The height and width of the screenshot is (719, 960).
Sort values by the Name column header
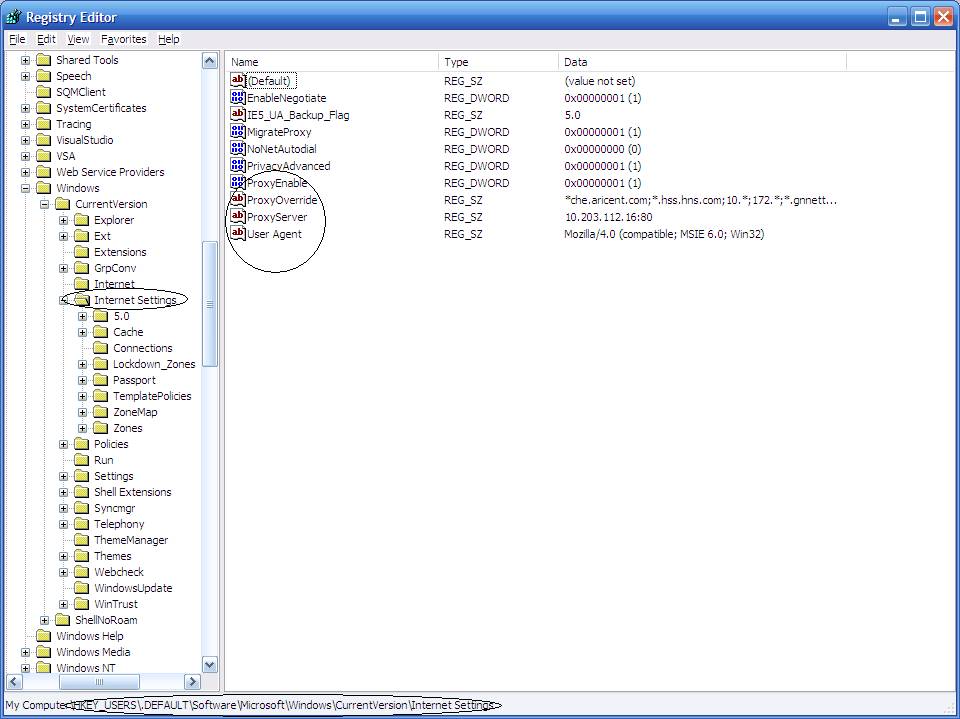click(332, 62)
